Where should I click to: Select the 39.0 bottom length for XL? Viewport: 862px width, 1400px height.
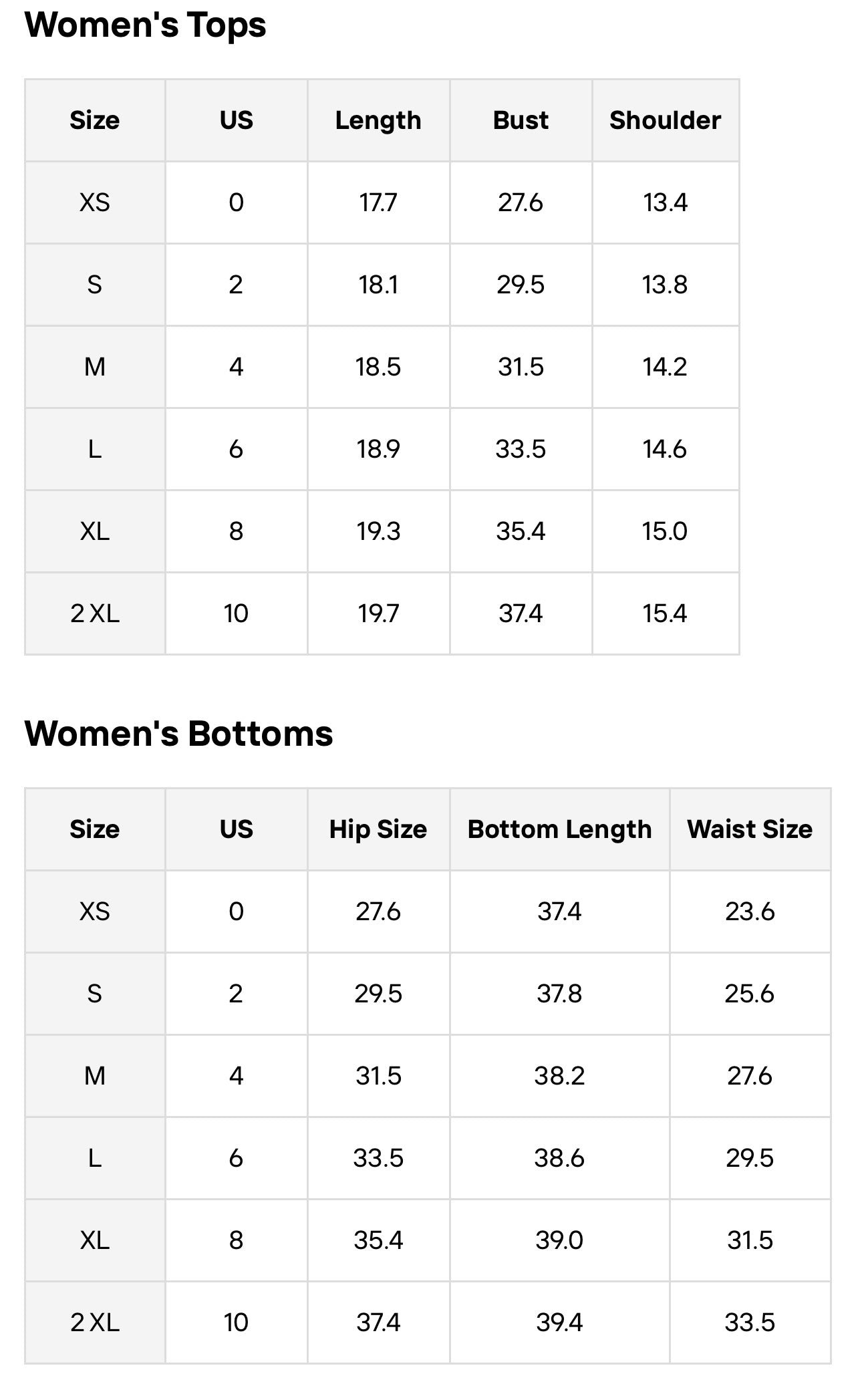pyautogui.click(x=559, y=1240)
